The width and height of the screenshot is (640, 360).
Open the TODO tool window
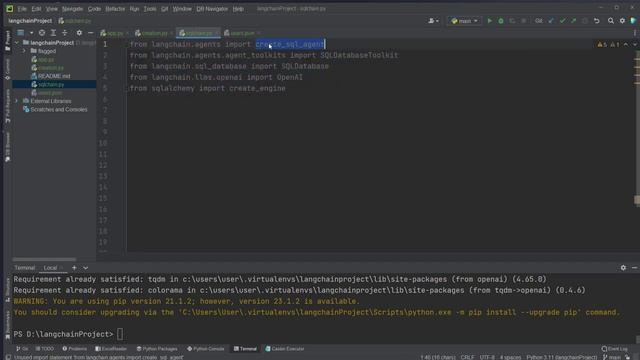click(45, 349)
